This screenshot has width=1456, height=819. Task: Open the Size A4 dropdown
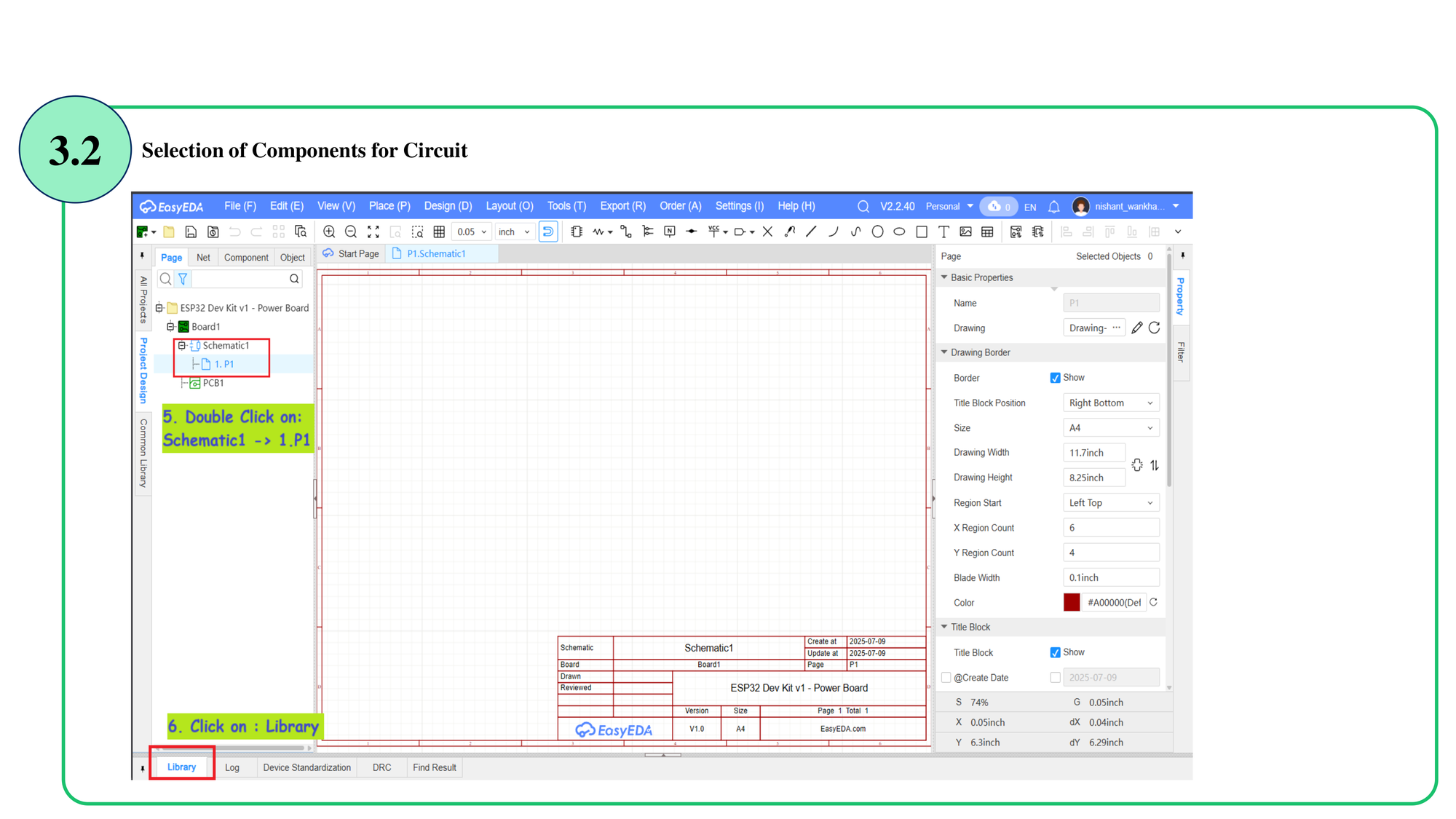click(x=1111, y=428)
